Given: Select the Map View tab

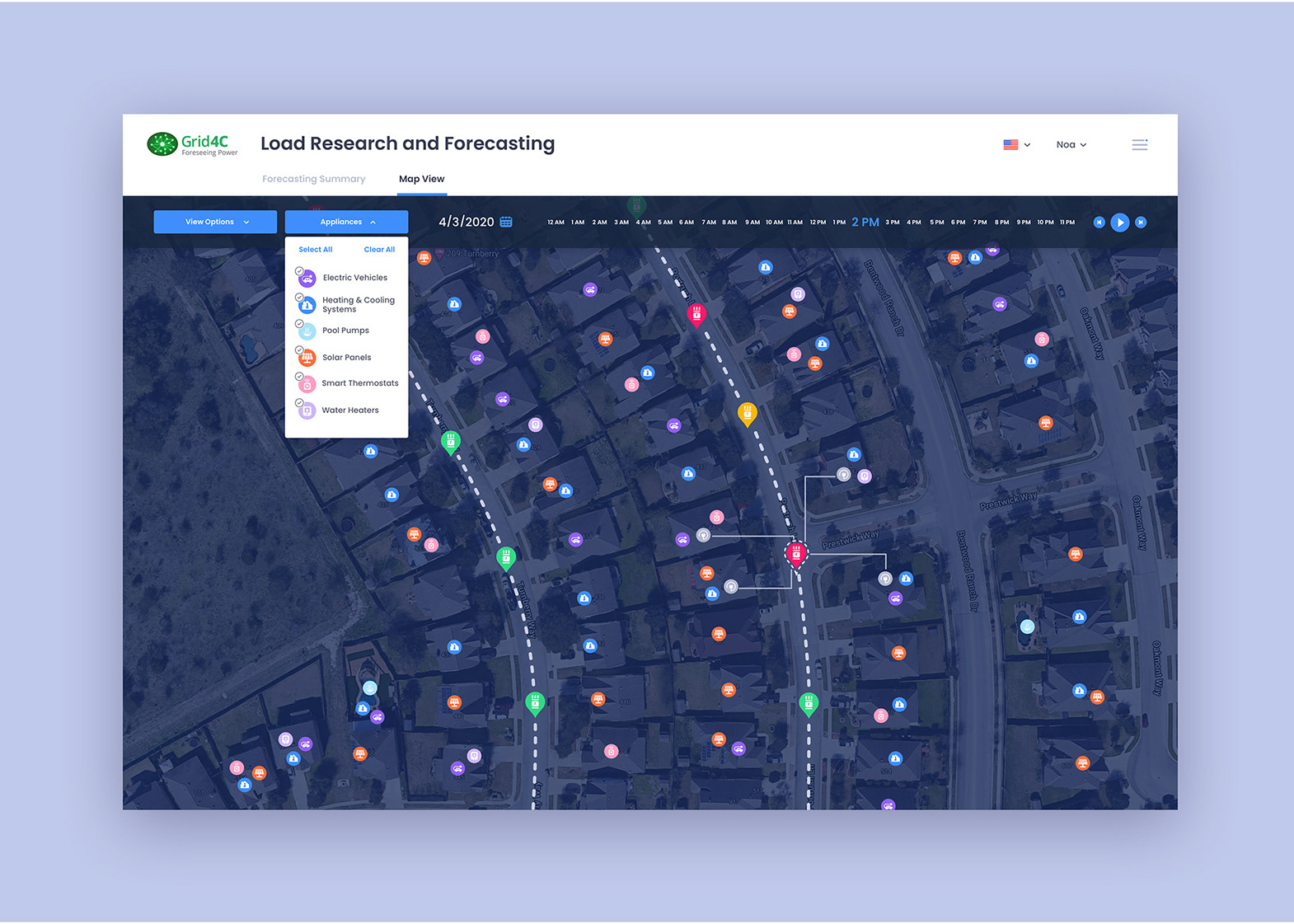Looking at the screenshot, I should [x=421, y=179].
